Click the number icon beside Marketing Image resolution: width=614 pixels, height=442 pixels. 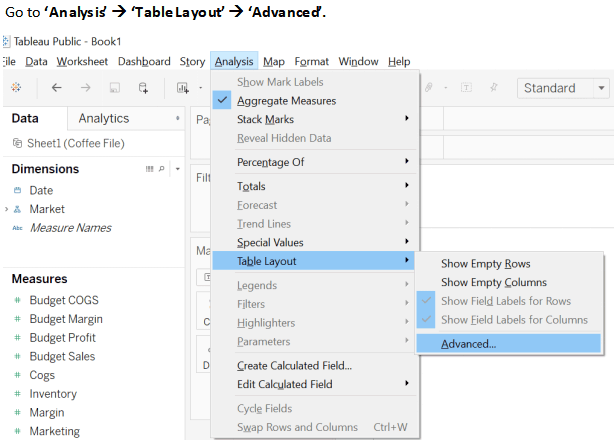pyautogui.click(x=17, y=431)
